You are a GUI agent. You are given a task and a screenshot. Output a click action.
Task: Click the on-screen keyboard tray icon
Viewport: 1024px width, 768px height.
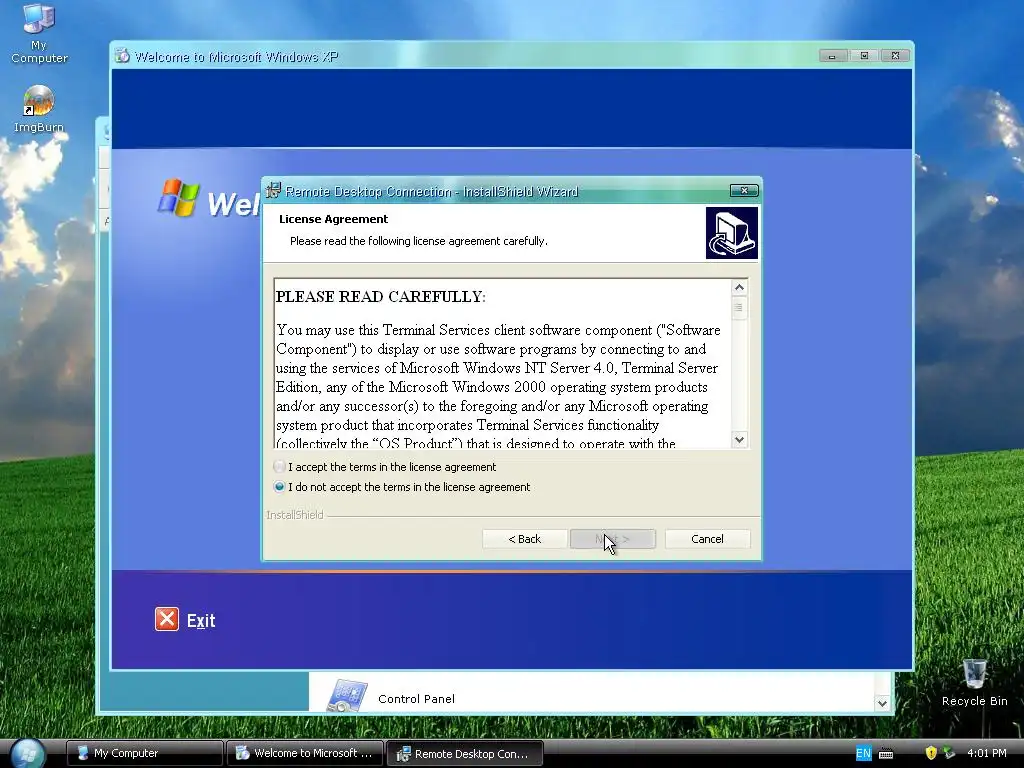[x=886, y=754]
